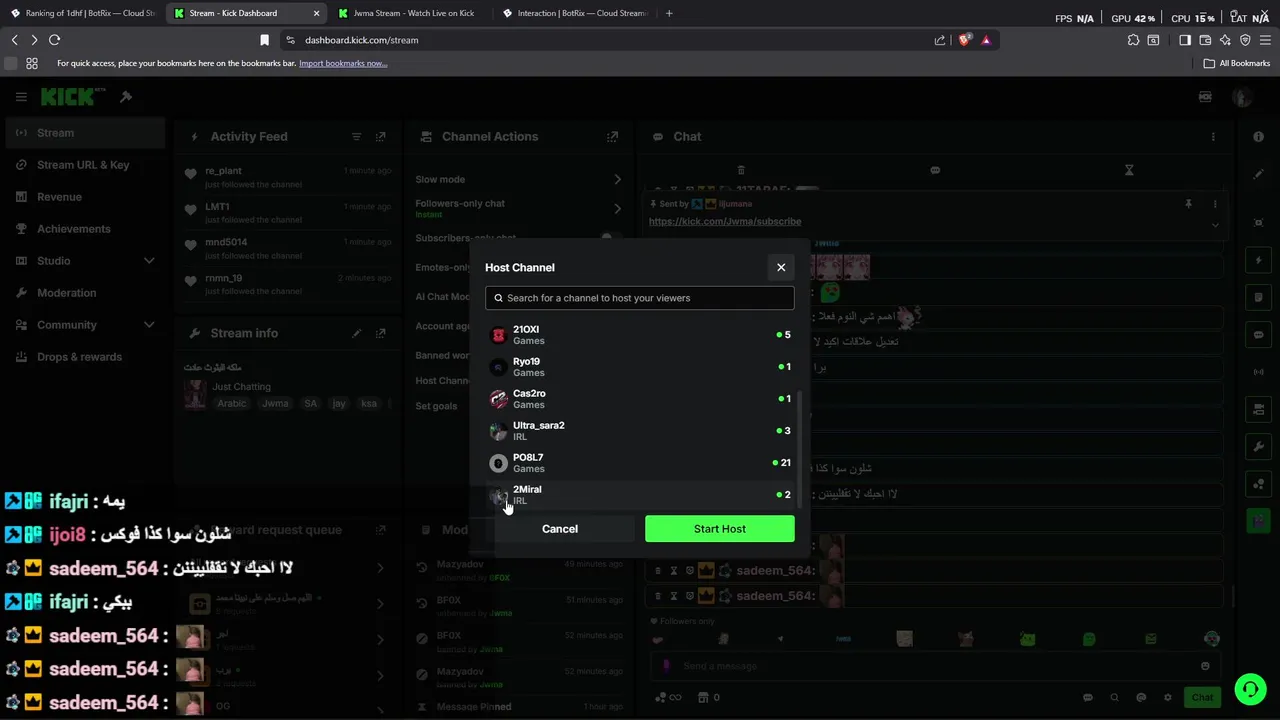
Task: Open live support headset button
Action: tap(1250, 689)
